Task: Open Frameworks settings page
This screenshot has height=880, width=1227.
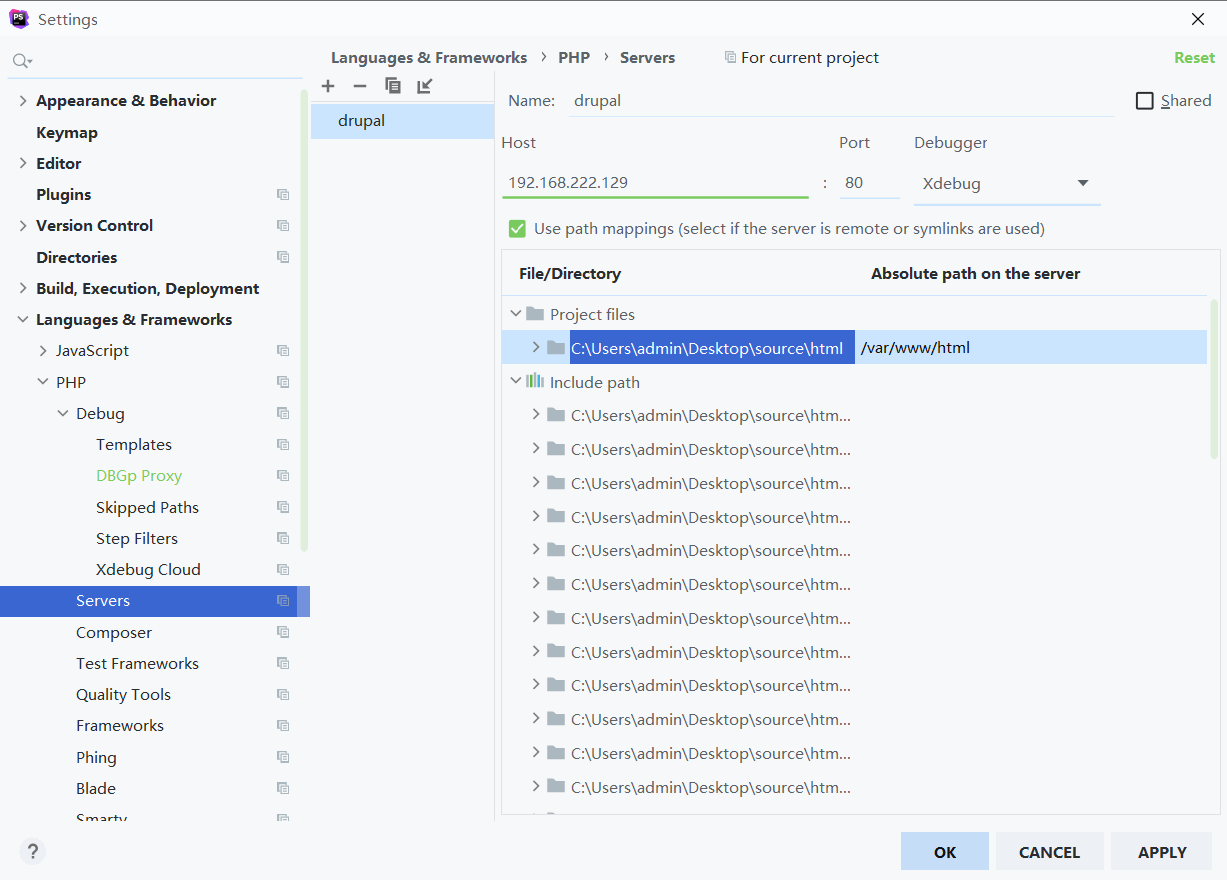Action: tap(120, 726)
